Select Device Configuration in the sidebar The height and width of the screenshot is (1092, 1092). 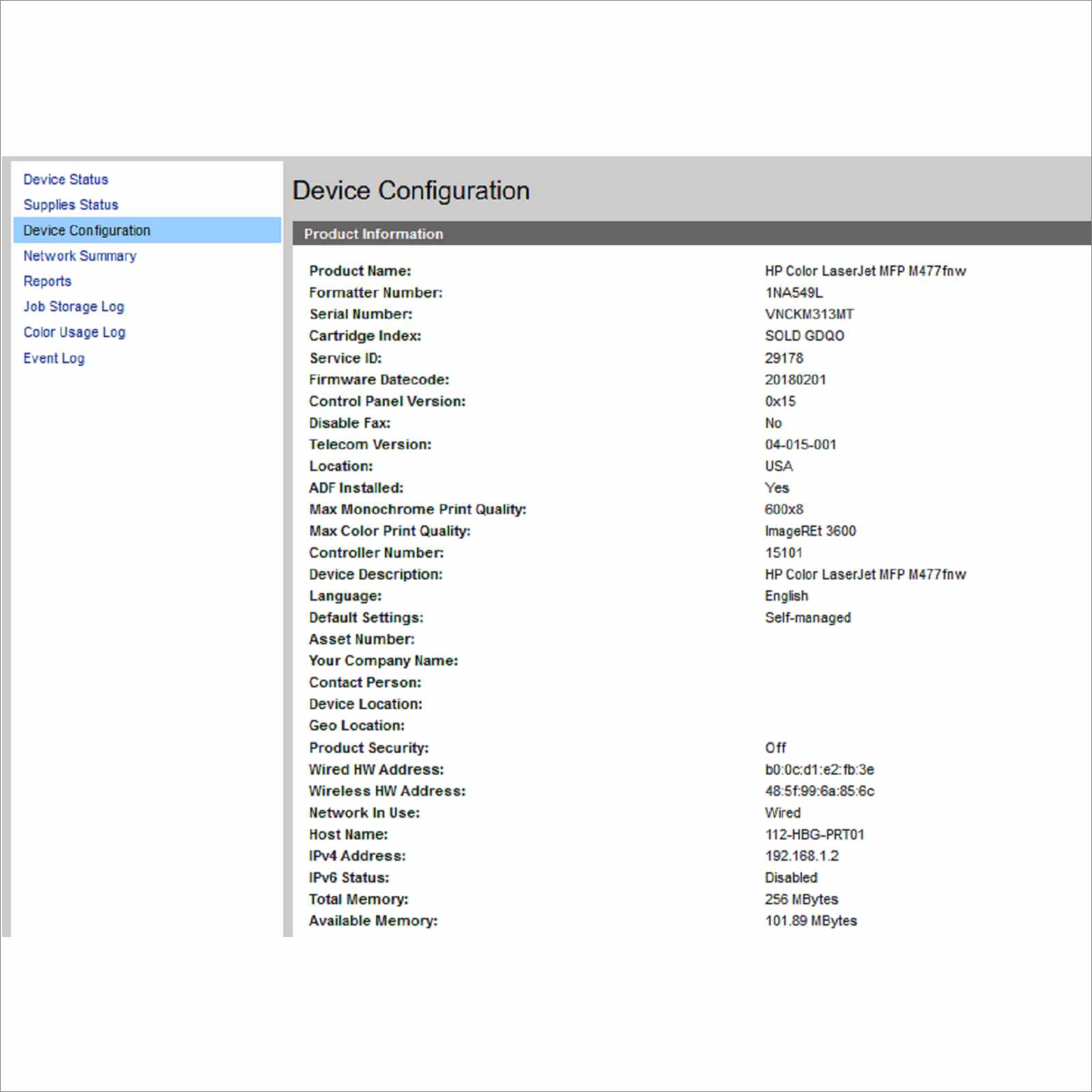click(x=147, y=230)
